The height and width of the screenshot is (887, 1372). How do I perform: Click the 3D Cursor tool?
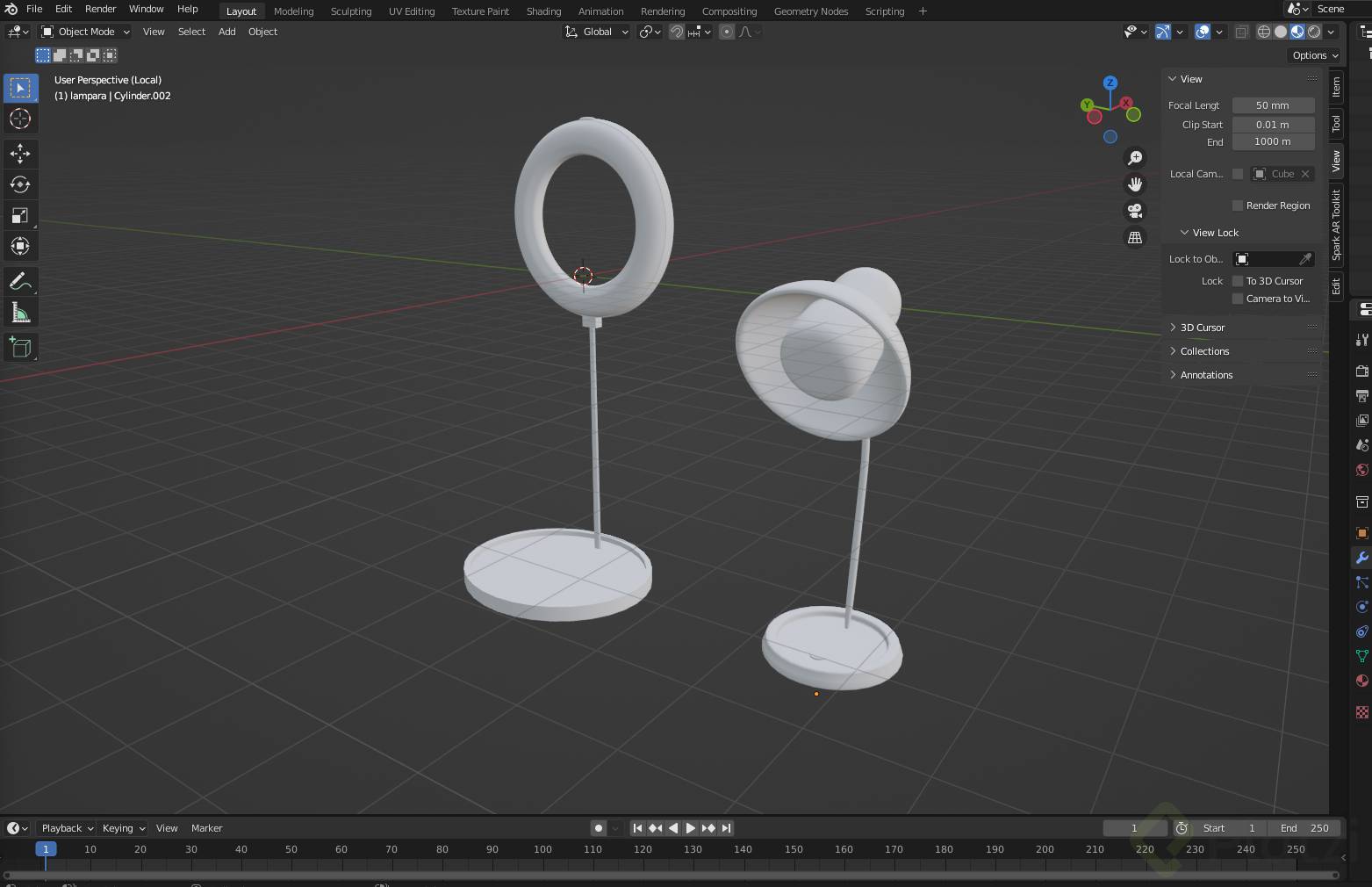click(x=19, y=119)
